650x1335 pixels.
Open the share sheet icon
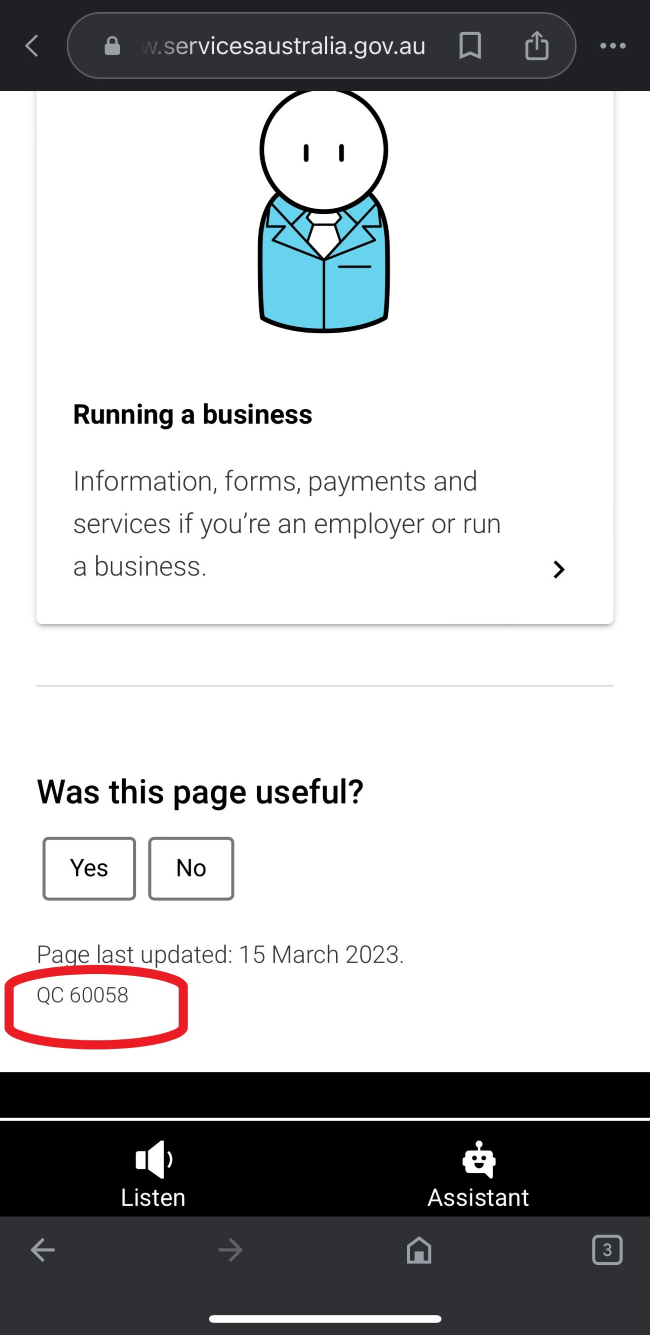(x=537, y=45)
